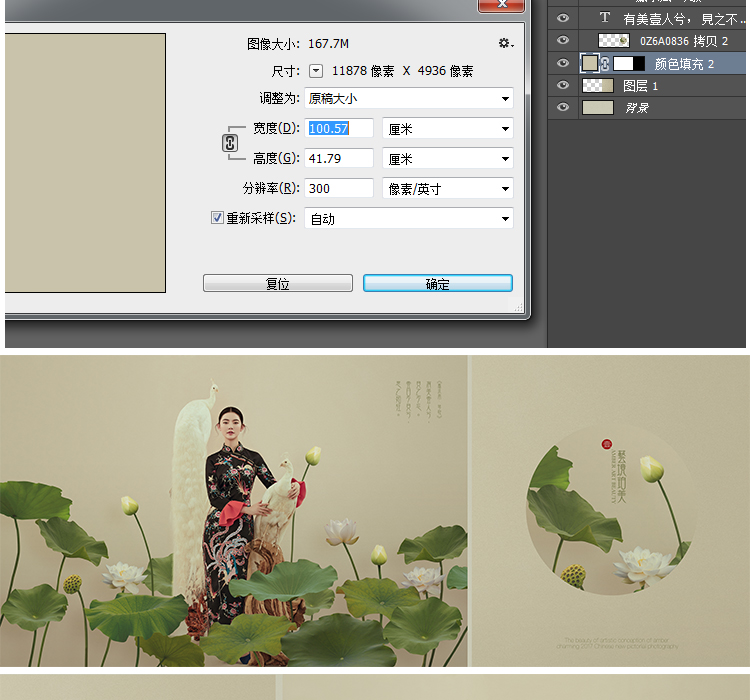
Task: Select the 0Z6A0836 拷贝 2 layer thumbnail
Action: coord(613,40)
